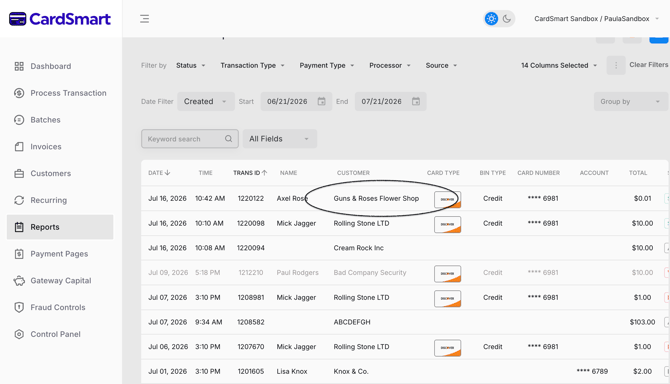
Task: Sort by TRANS ID column header
Action: pos(250,173)
